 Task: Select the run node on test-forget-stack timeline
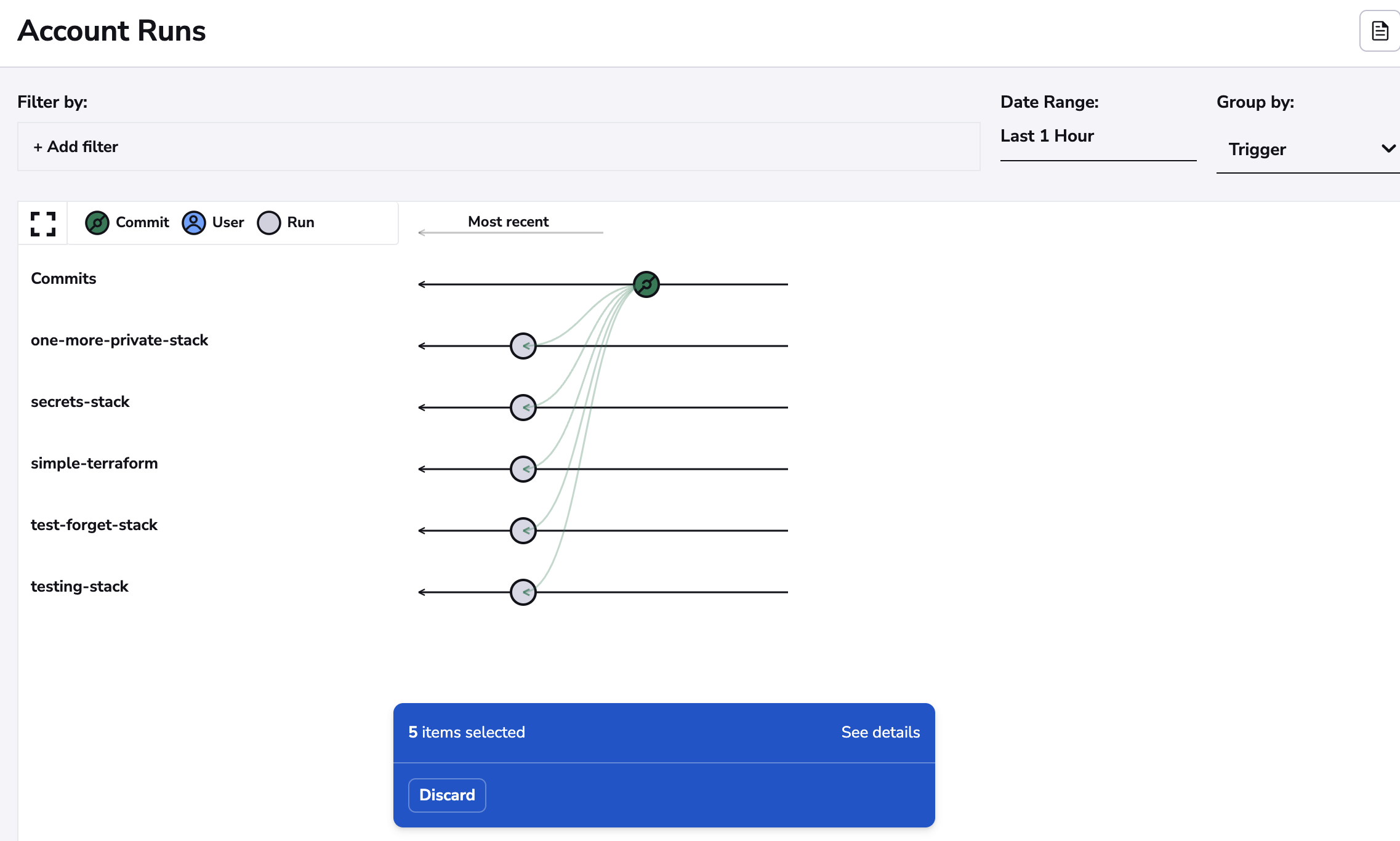523,530
